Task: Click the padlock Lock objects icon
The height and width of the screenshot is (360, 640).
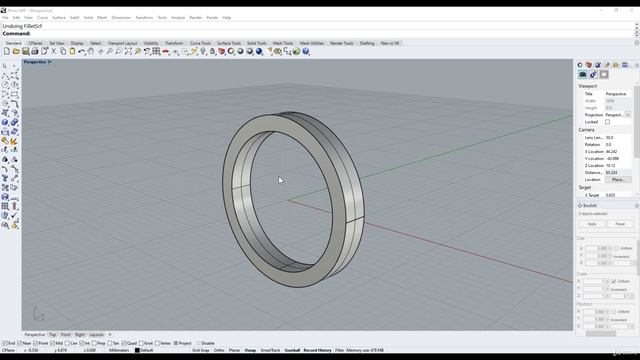Action: pyautogui.click(x=212, y=51)
